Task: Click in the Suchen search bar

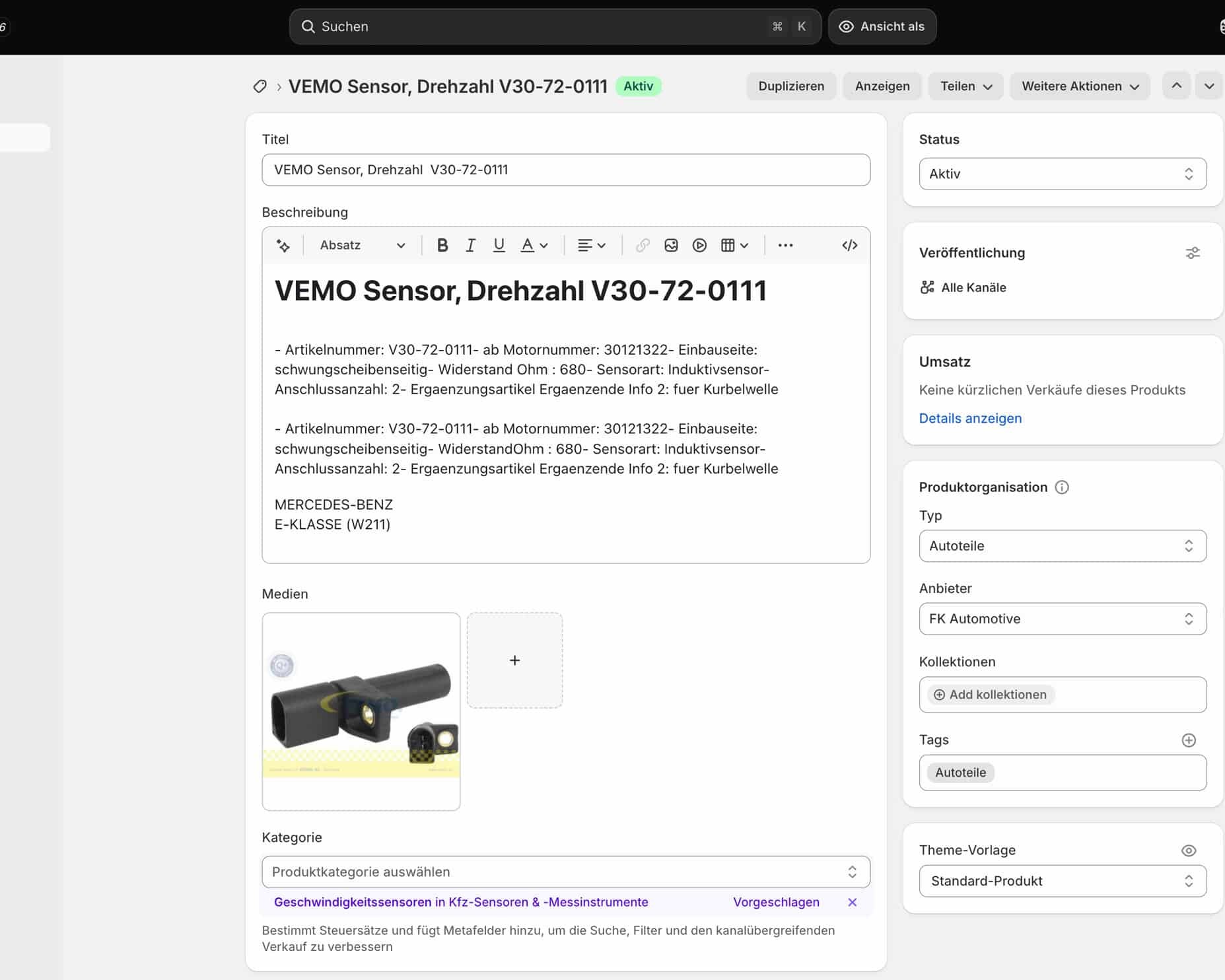Action: coord(555,26)
